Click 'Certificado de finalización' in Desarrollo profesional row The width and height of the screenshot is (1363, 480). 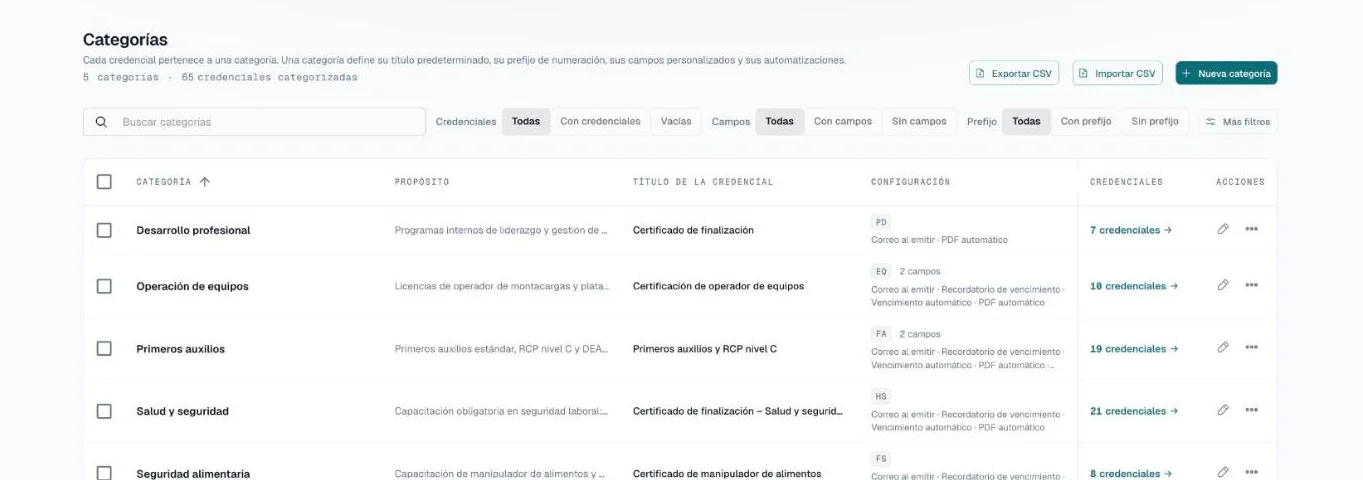click(693, 230)
